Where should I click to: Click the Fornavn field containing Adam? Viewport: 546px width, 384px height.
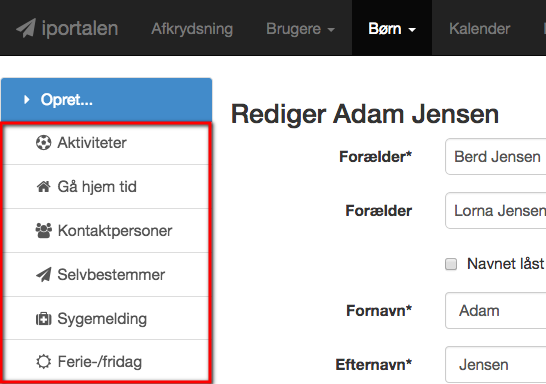click(496, 311)
